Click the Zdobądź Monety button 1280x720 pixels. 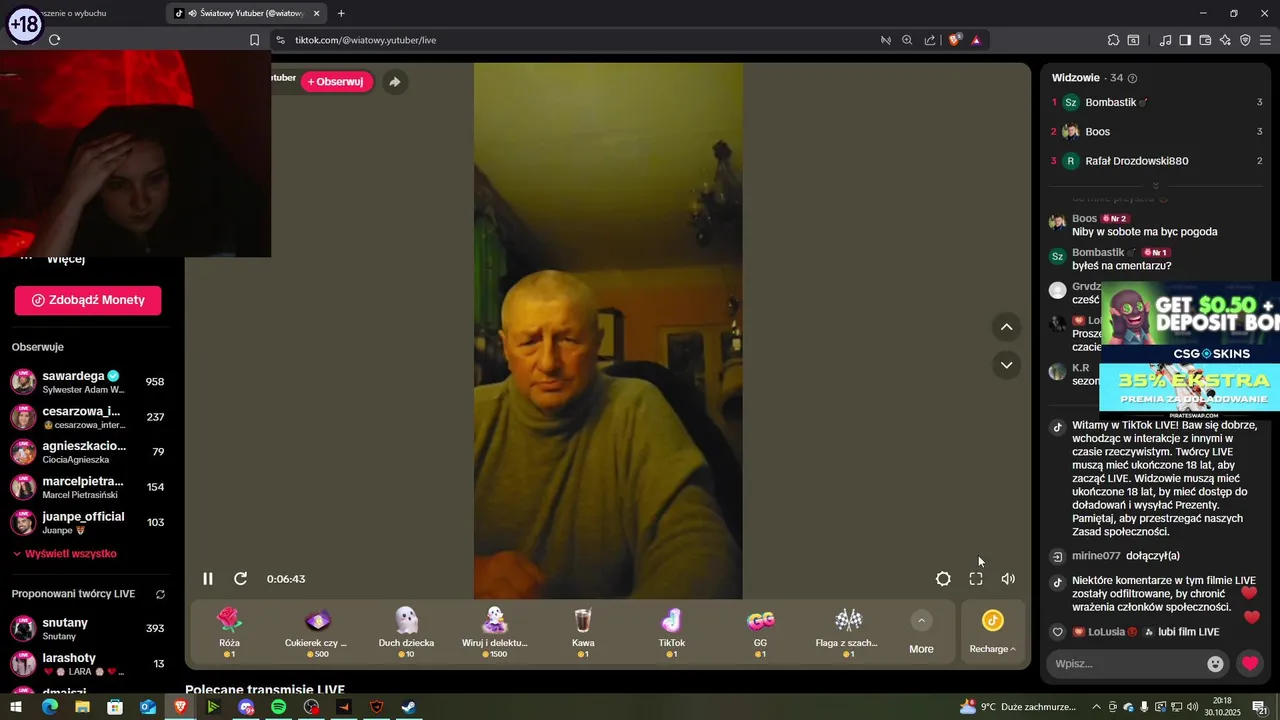(88, 300)
